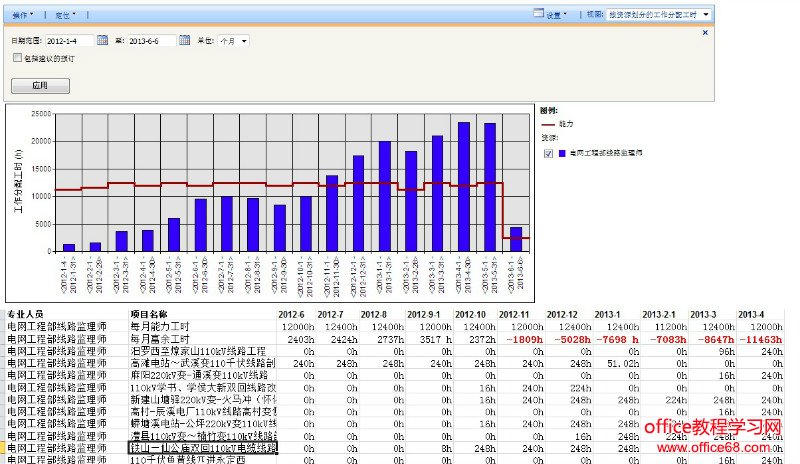Click the 项目名称 column header
This screenshot has height=464, width=800.
pos(152,315)
